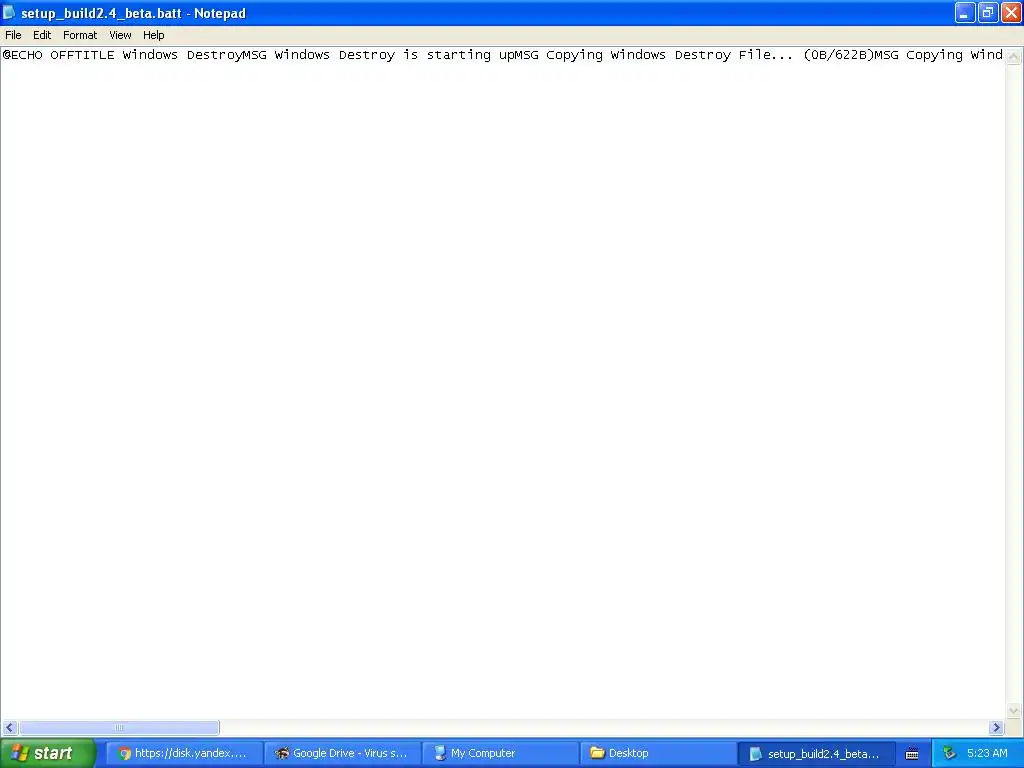
Task: Open the Edit menu
Action: pyautogui.click(x=42, y=35)
